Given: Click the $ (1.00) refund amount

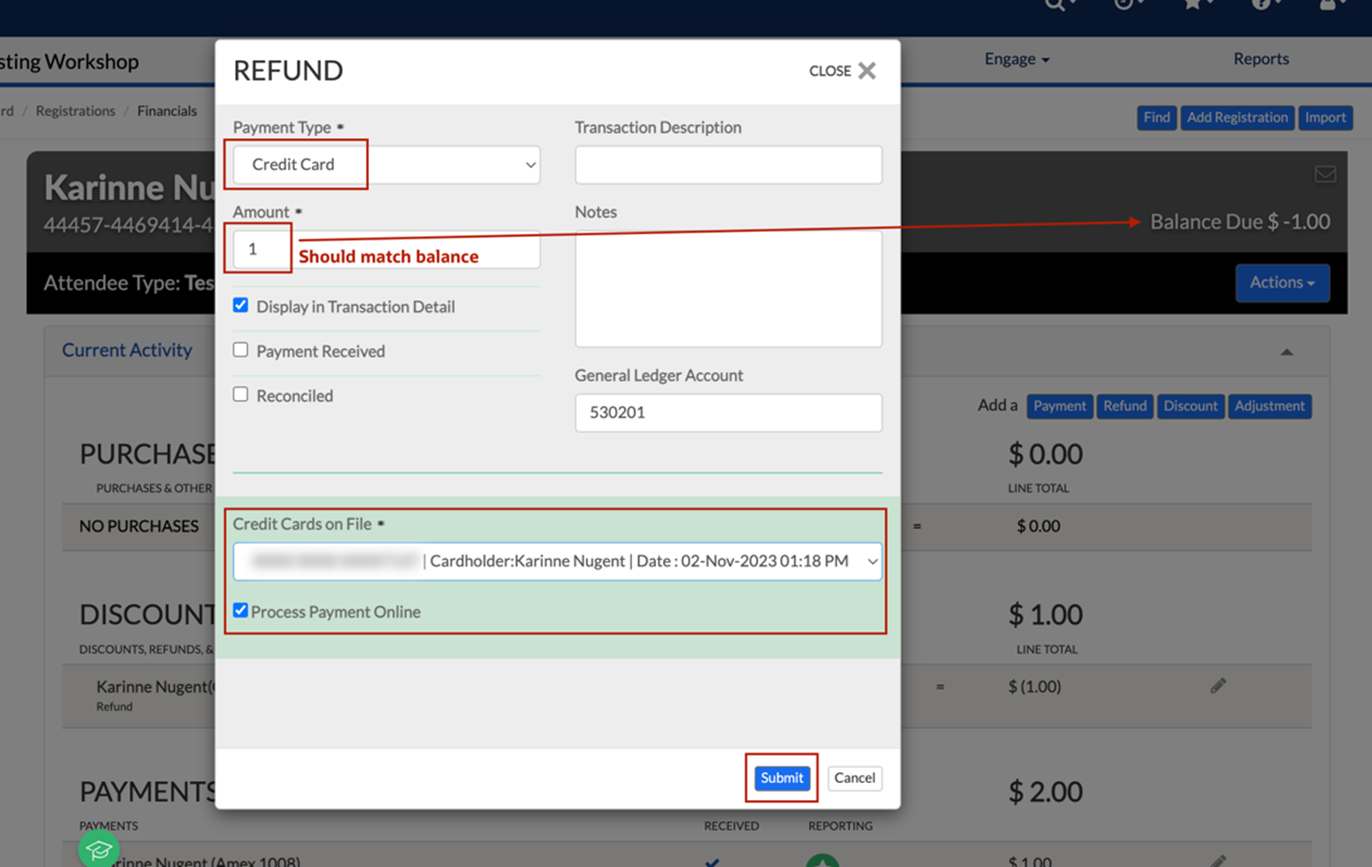Looking at the screenshot, I should tap(1035, 687).
